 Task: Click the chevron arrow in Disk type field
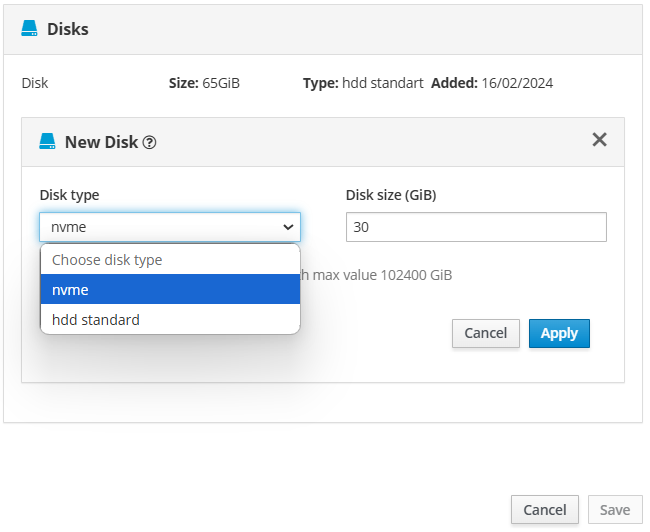288,227
